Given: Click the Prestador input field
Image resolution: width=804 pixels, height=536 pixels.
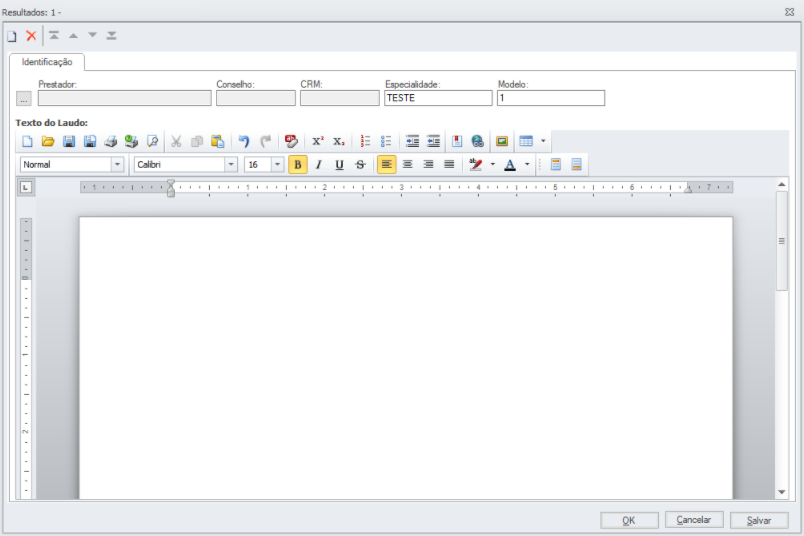Looking at the screenshot, I should click(125, 98).
